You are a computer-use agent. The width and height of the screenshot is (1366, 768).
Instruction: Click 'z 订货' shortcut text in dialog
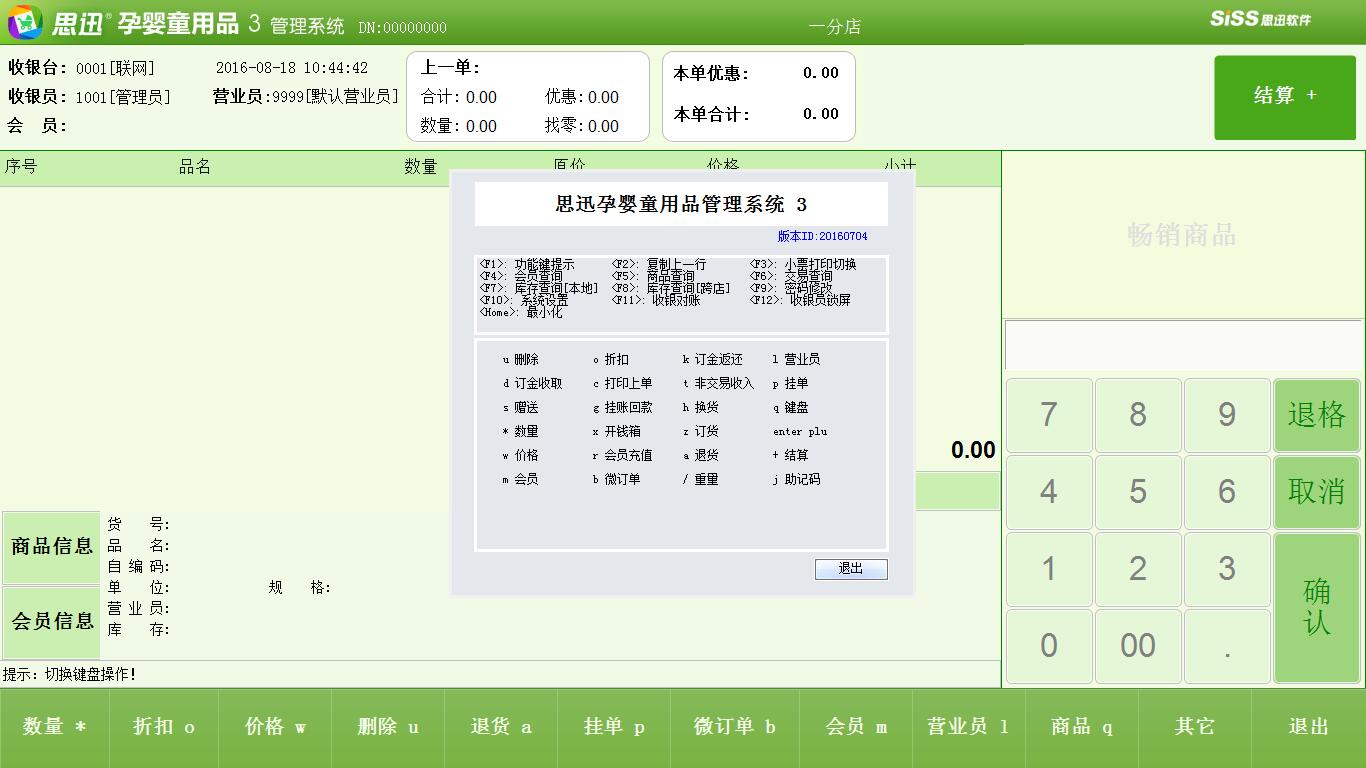click(700, 432)
